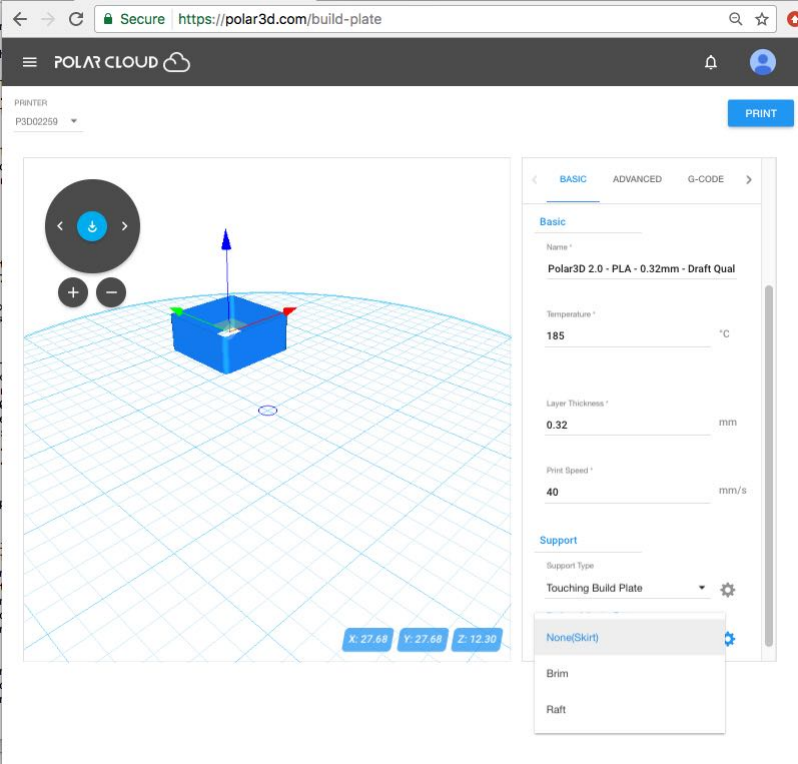Choose Brim option

[630, 673]
